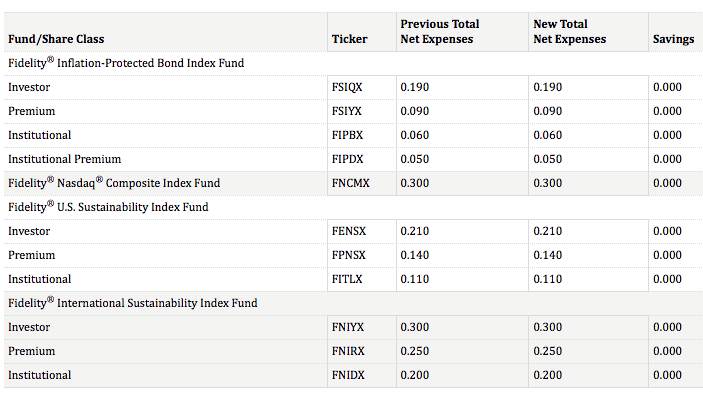Click the Institutional Premium share class row

[x=353, y=159]
